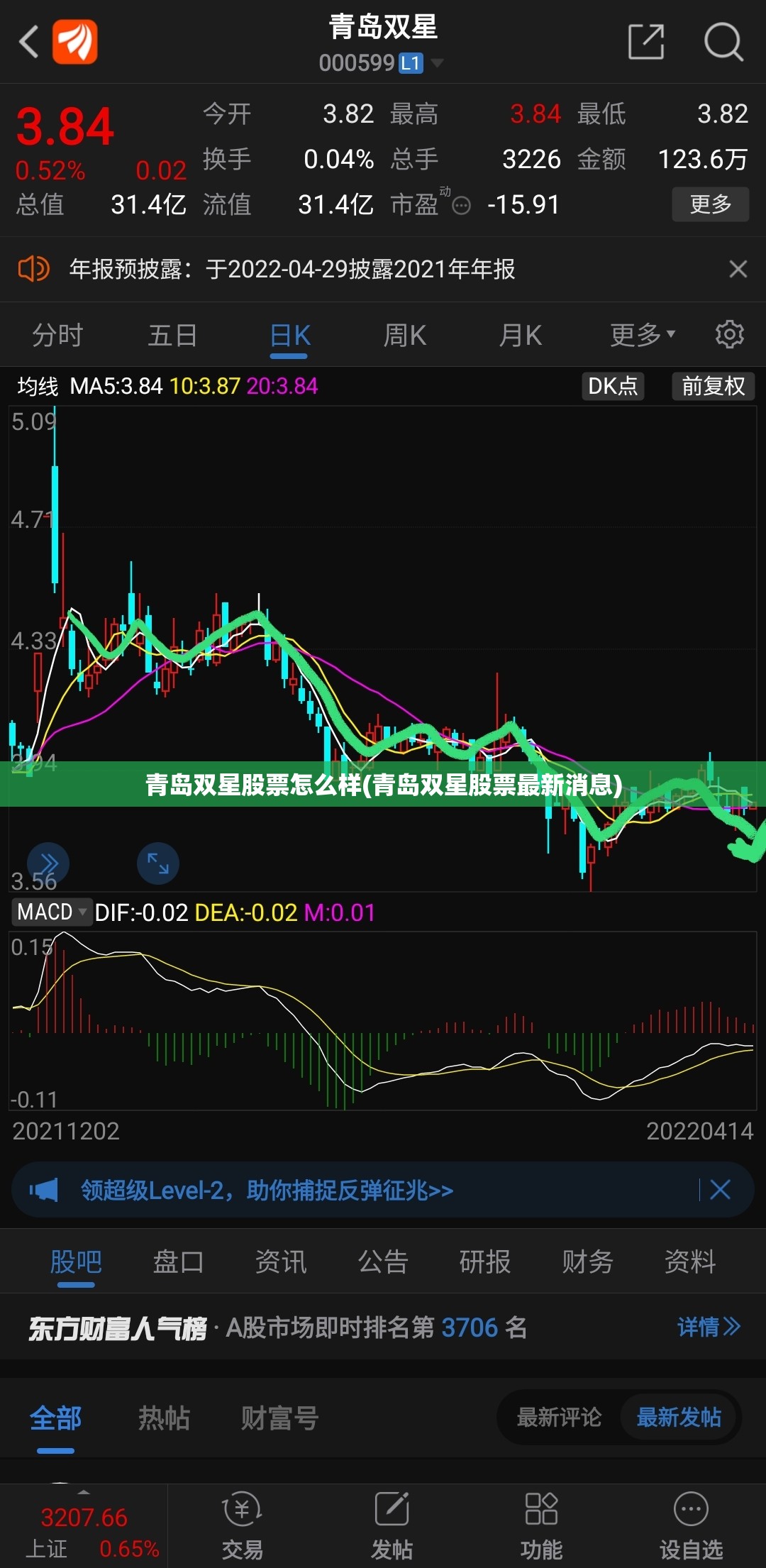Expand stock switcher arrow next to 000599
The height and width of the screenshot is (1568, 766).
[438, 63]
